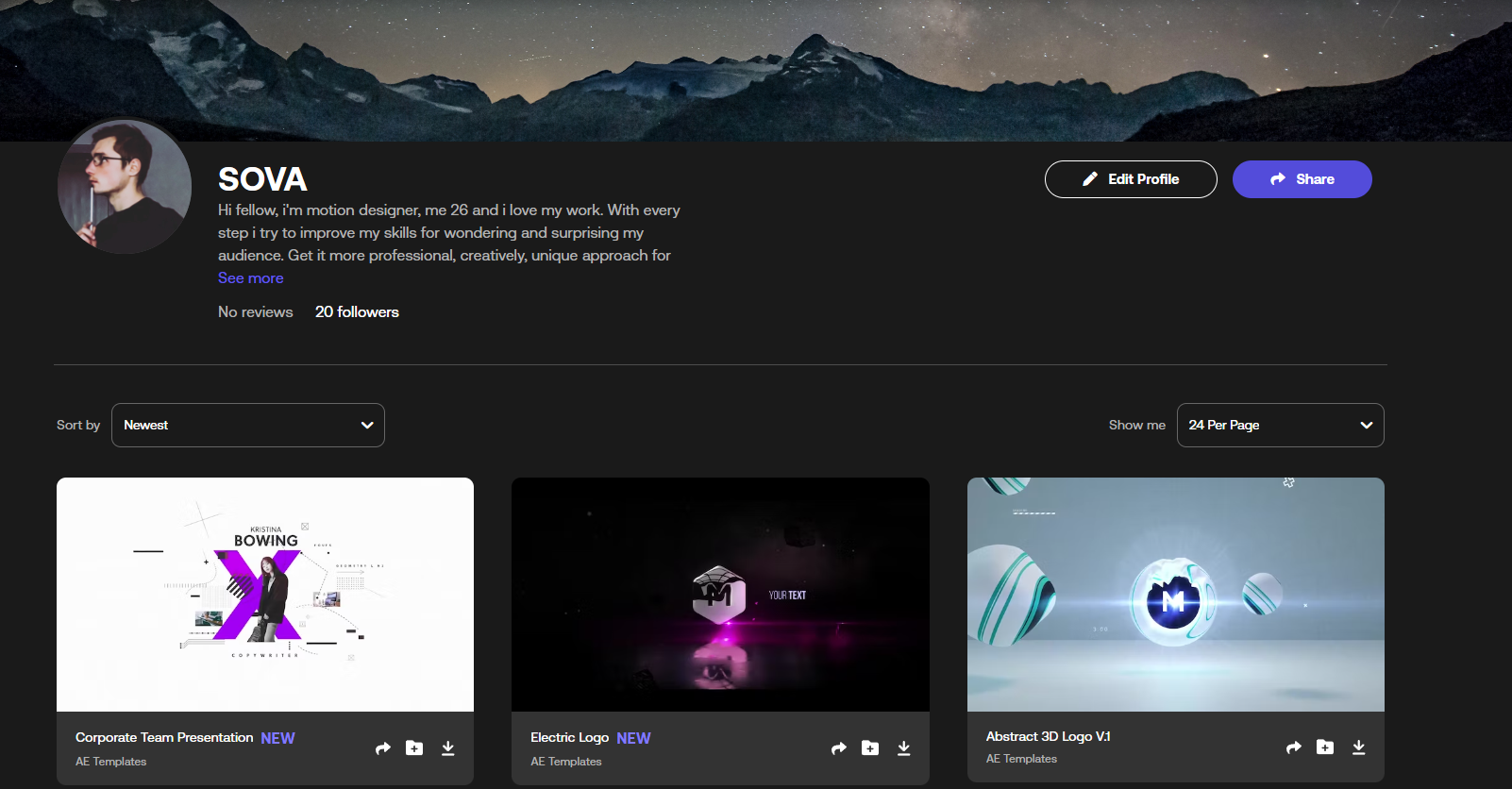The width and height of the screenshot is (1512, 789).
Task: Download the Electric Logo template
Action: [x=903, y=748]
